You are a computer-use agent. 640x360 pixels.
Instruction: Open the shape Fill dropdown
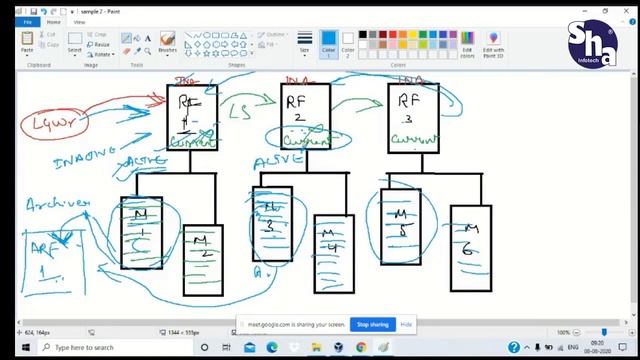269,44
